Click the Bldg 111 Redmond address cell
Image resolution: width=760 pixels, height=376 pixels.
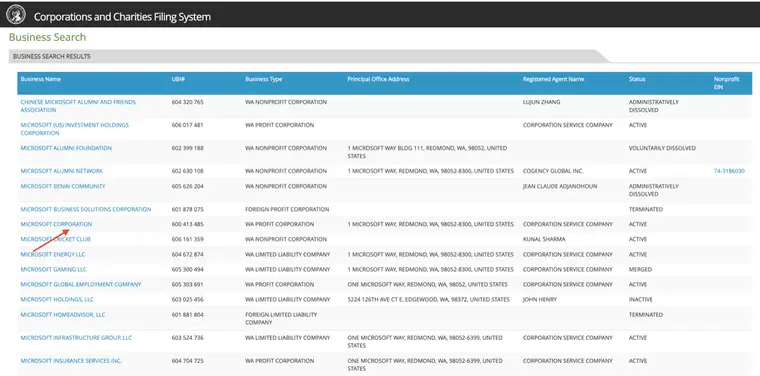[x=427, y=152]
